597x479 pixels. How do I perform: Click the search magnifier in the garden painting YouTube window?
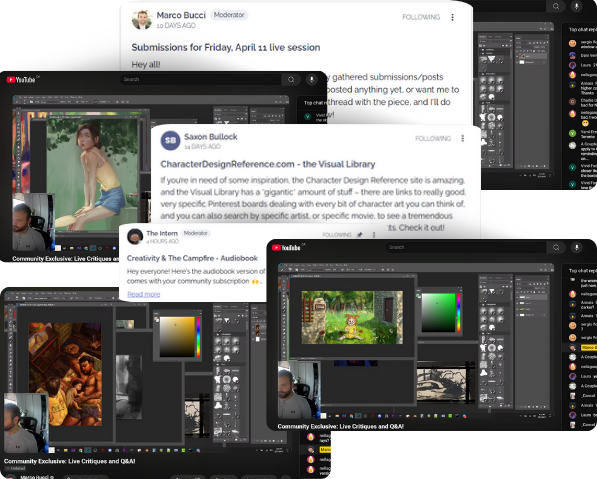556,247
